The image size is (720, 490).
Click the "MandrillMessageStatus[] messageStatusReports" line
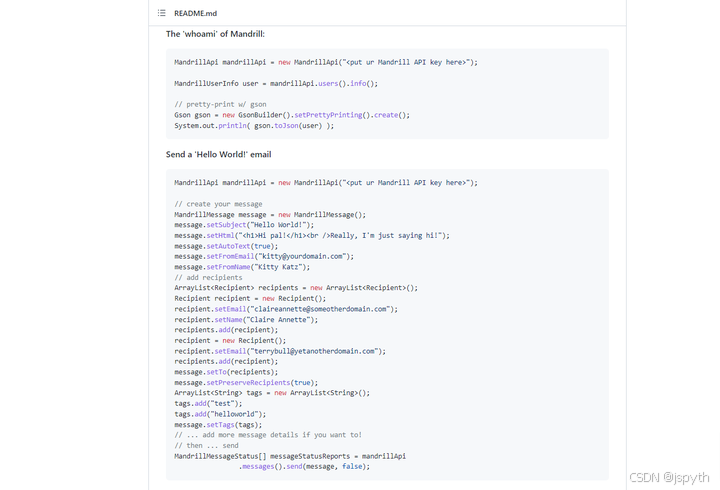290,456
